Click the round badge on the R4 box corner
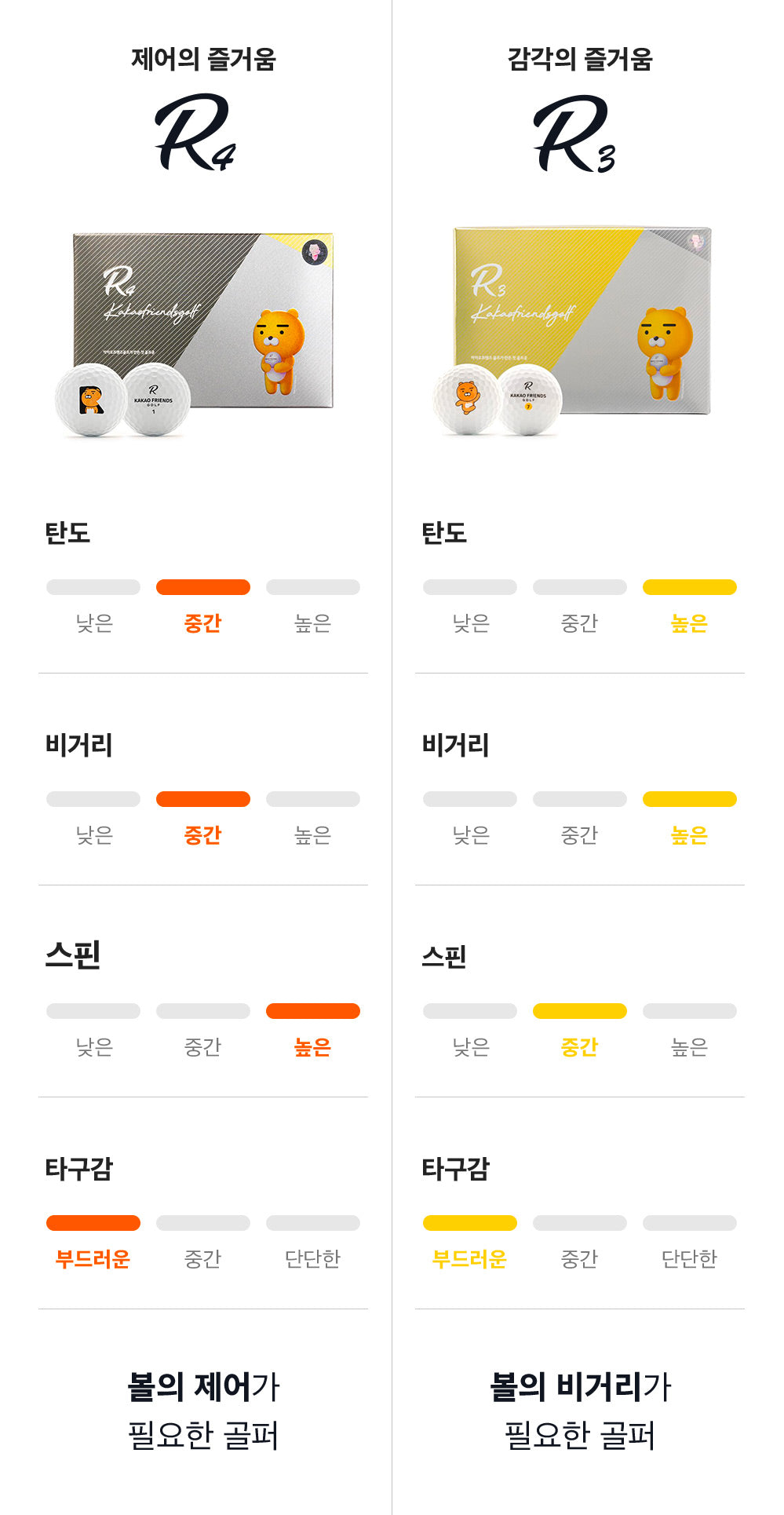 tap(315, 252)
